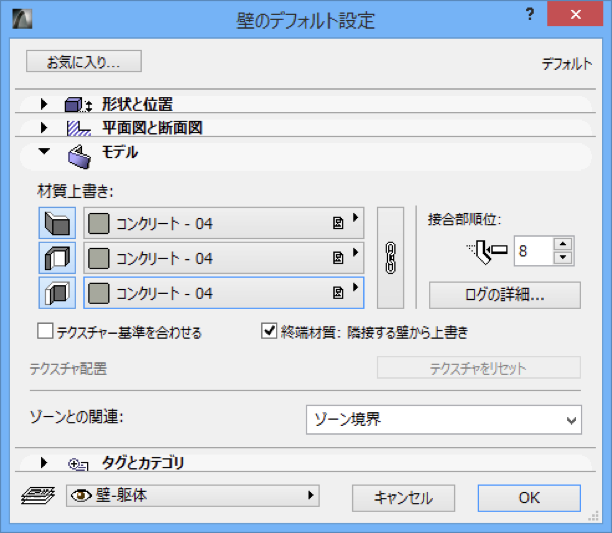Open third コンクリート - 04 material popup arrow
Image resolution: width=612 pixels, height=533 pixels.
point(356,288)
